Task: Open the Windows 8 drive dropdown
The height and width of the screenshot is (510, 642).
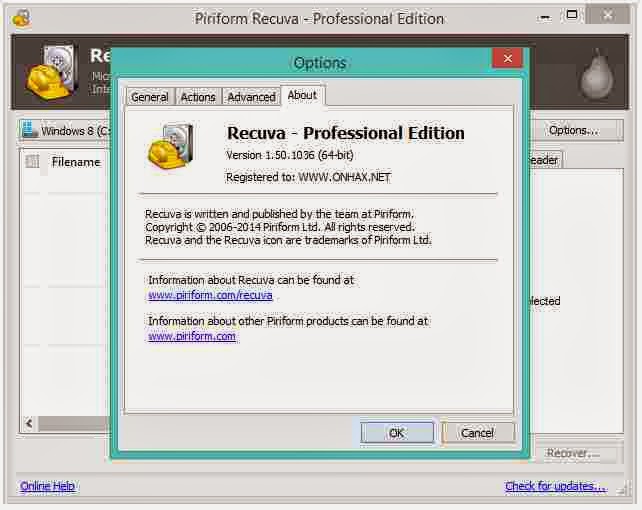Action: tap(66, 131)
